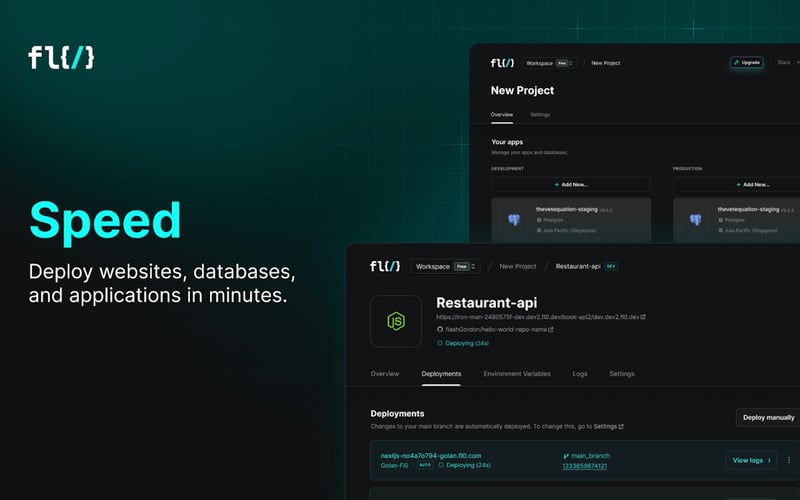Click the DEV badge next to Restaurant-api breadcrumb

click(611, 266)
